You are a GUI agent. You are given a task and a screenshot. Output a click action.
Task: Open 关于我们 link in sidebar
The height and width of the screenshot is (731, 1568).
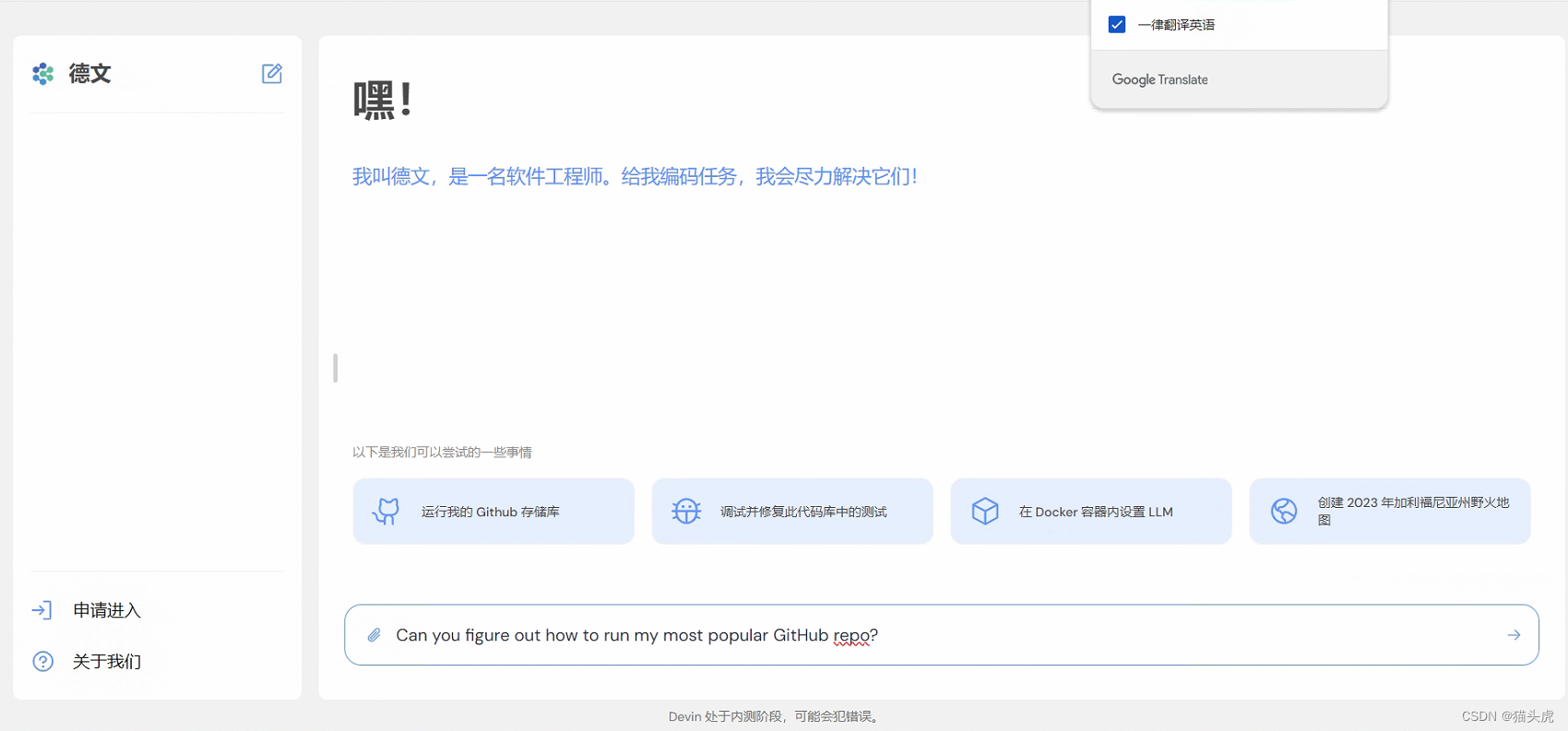(x=107, y=662)
